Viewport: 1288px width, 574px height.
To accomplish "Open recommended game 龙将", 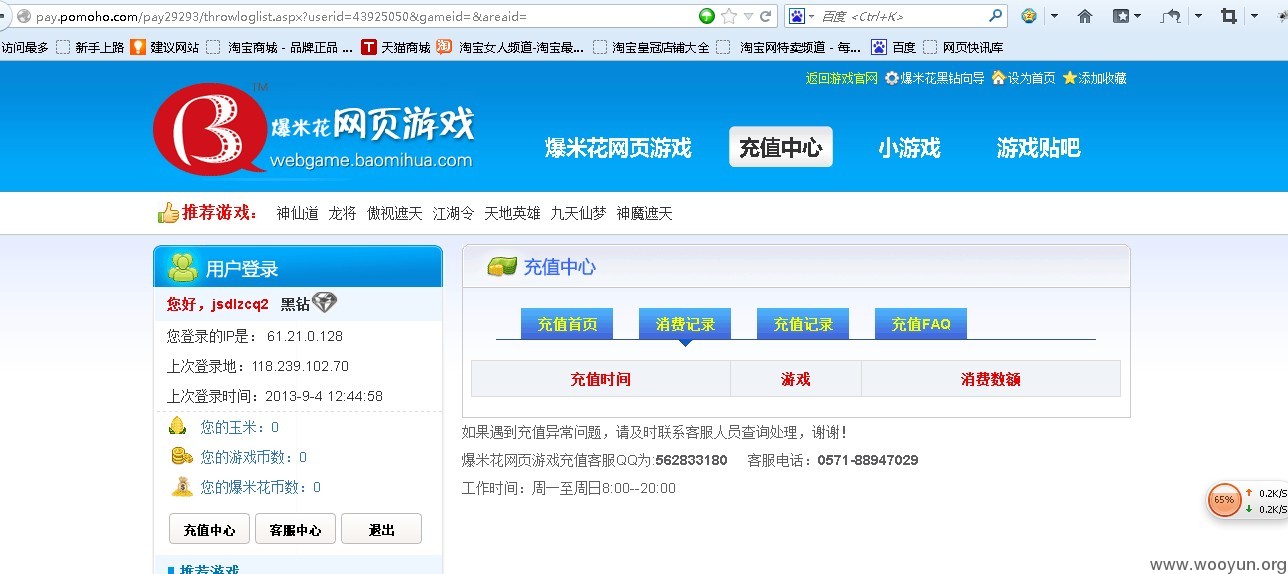I will click(342, 213).
